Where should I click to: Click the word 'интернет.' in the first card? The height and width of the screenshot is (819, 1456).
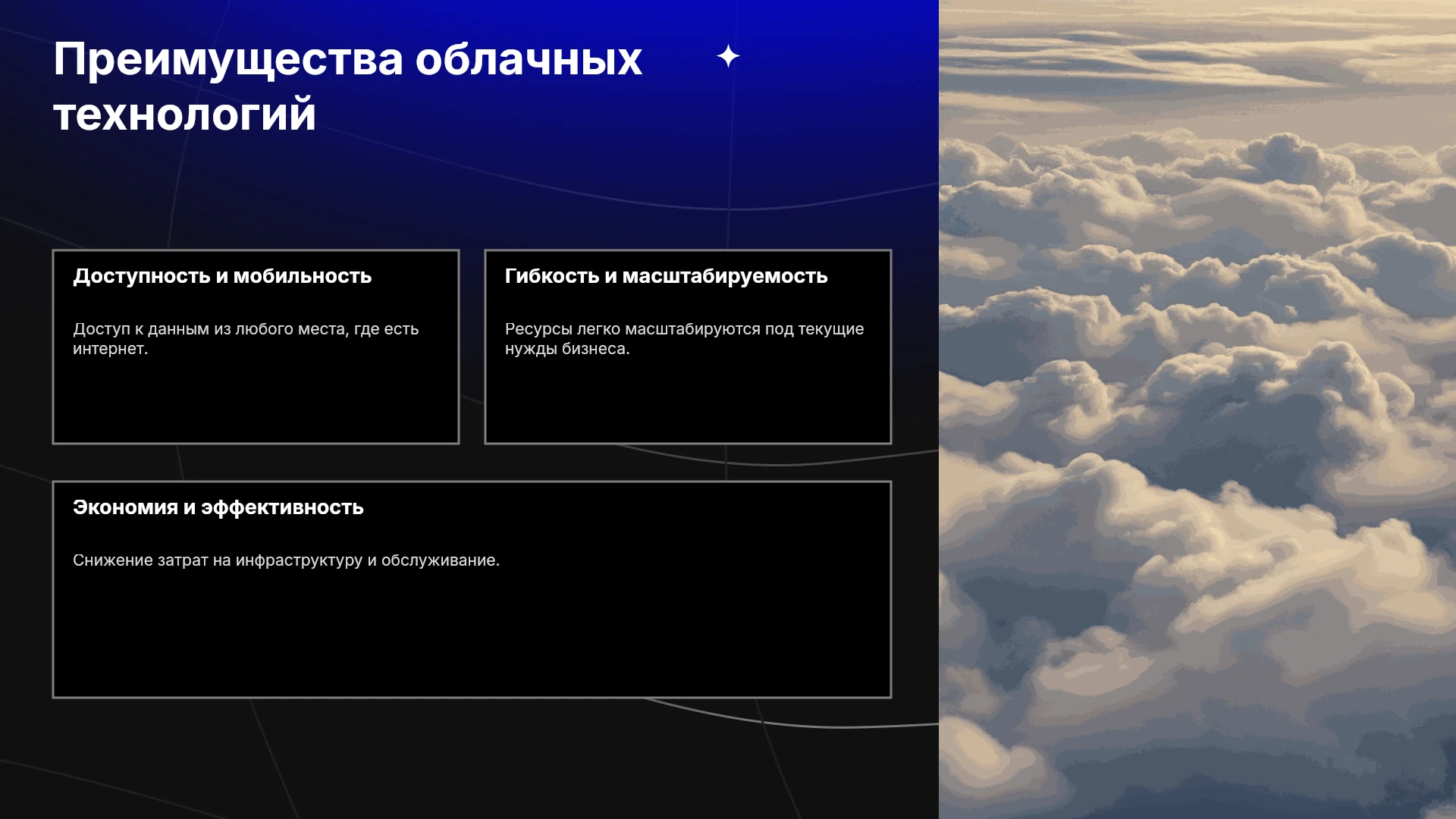(110, 349)
